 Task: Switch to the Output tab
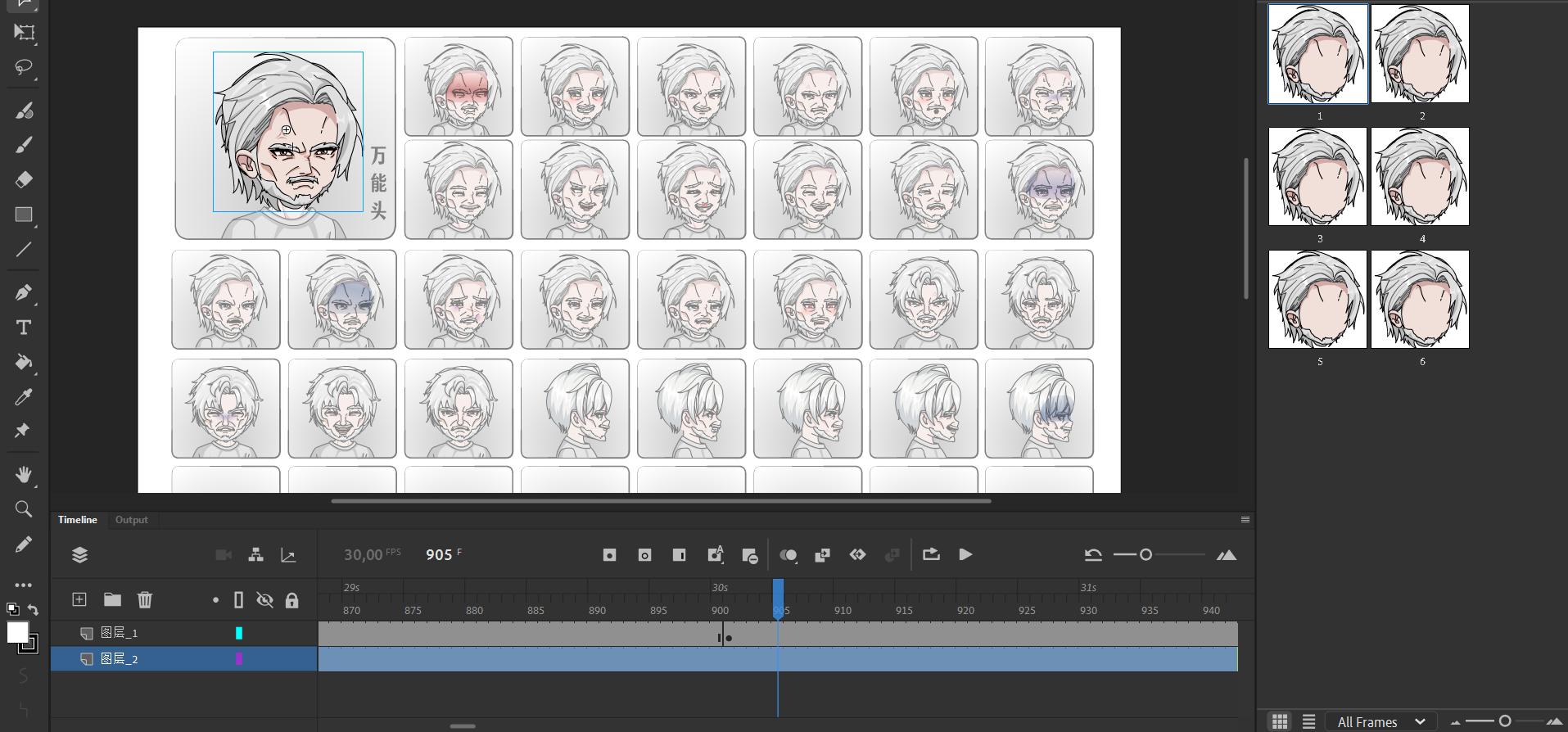click(x=131, y=520)
